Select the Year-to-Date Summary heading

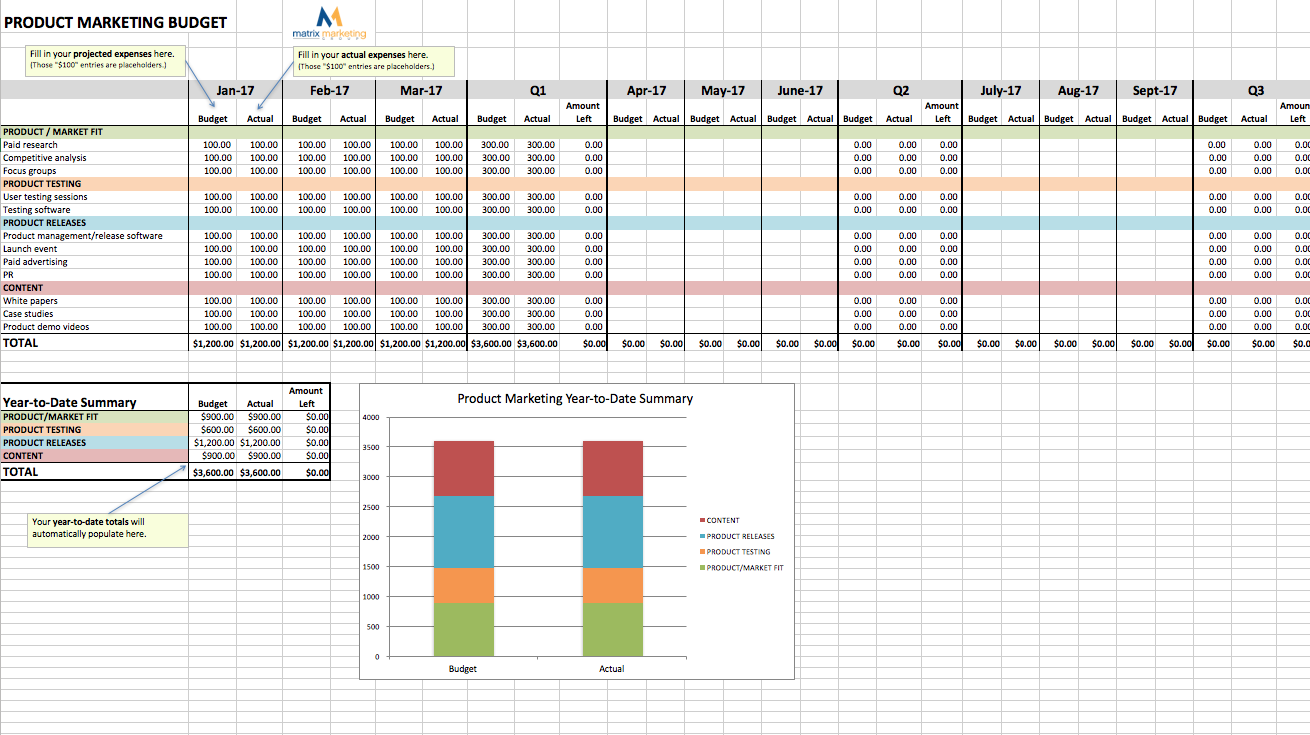point(69,403)
